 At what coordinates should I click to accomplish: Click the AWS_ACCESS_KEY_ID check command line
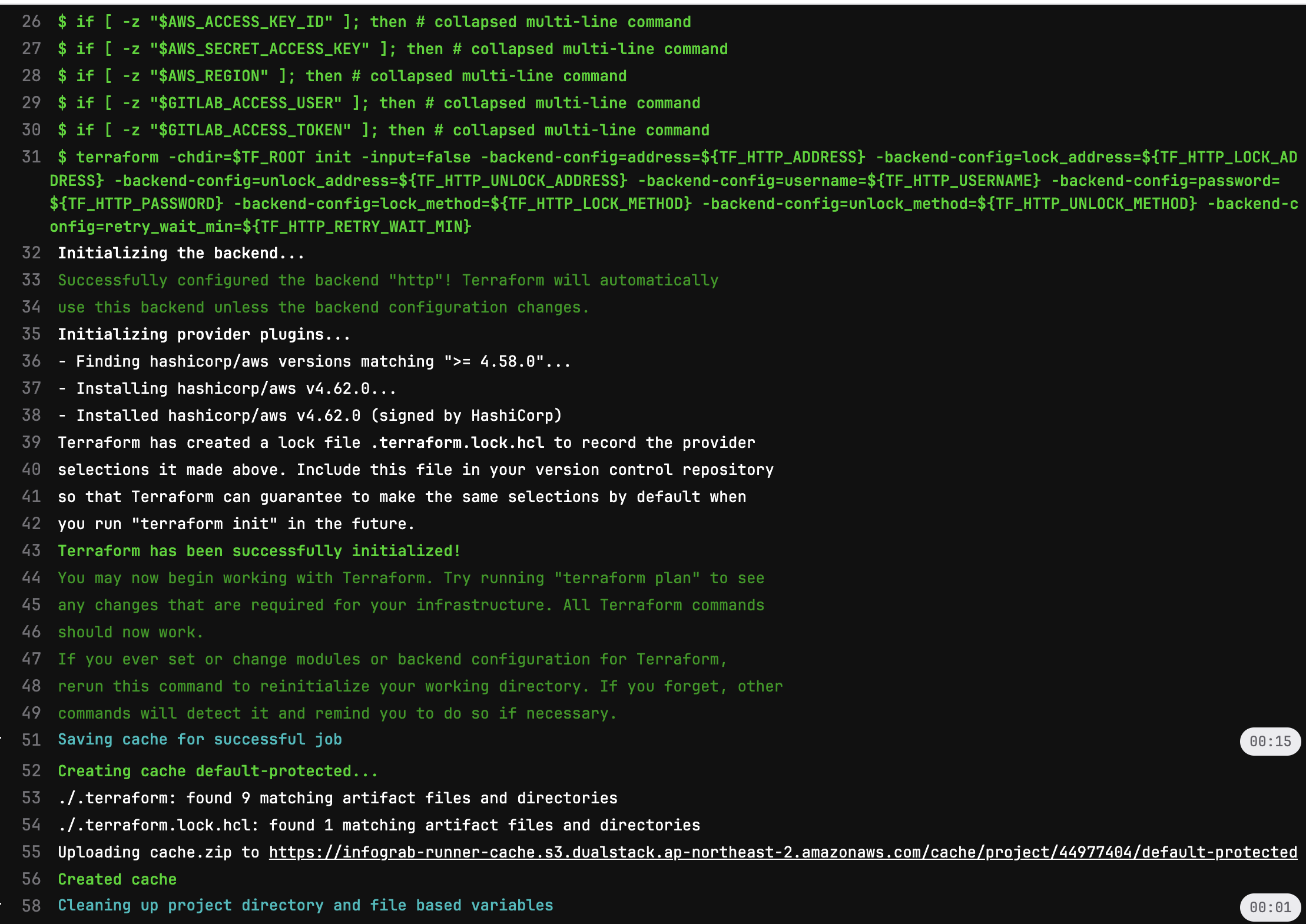[374, 22]
